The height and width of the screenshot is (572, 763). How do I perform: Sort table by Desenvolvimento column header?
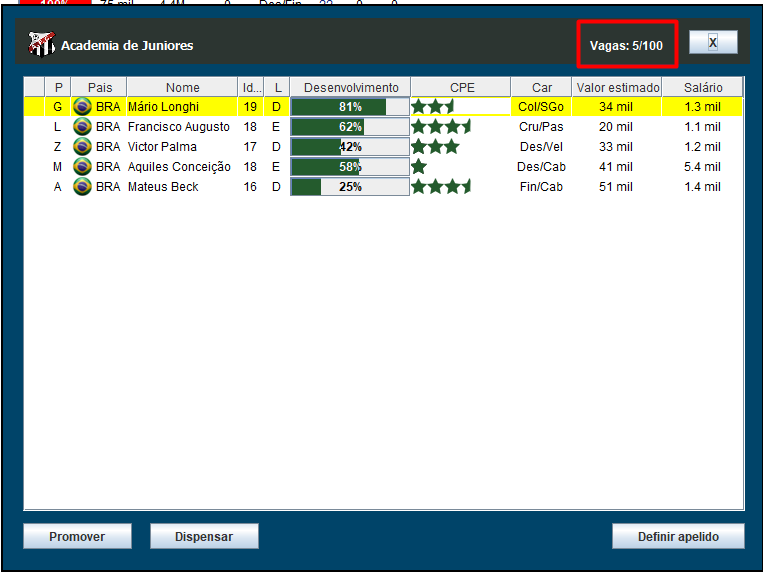[x=350, y=88]
